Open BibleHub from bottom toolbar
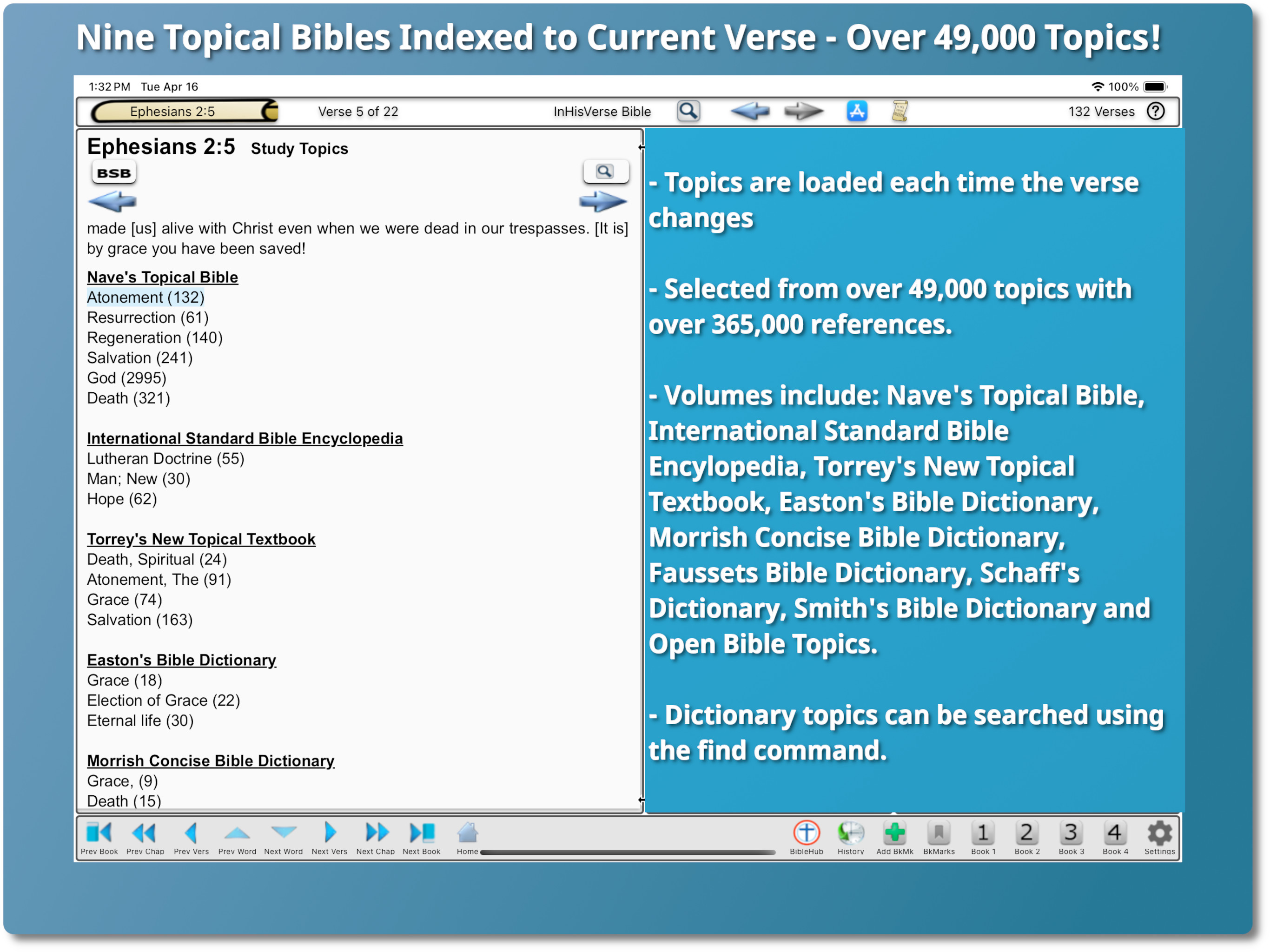Screen dimensions: 1270x952 (806, 838)
